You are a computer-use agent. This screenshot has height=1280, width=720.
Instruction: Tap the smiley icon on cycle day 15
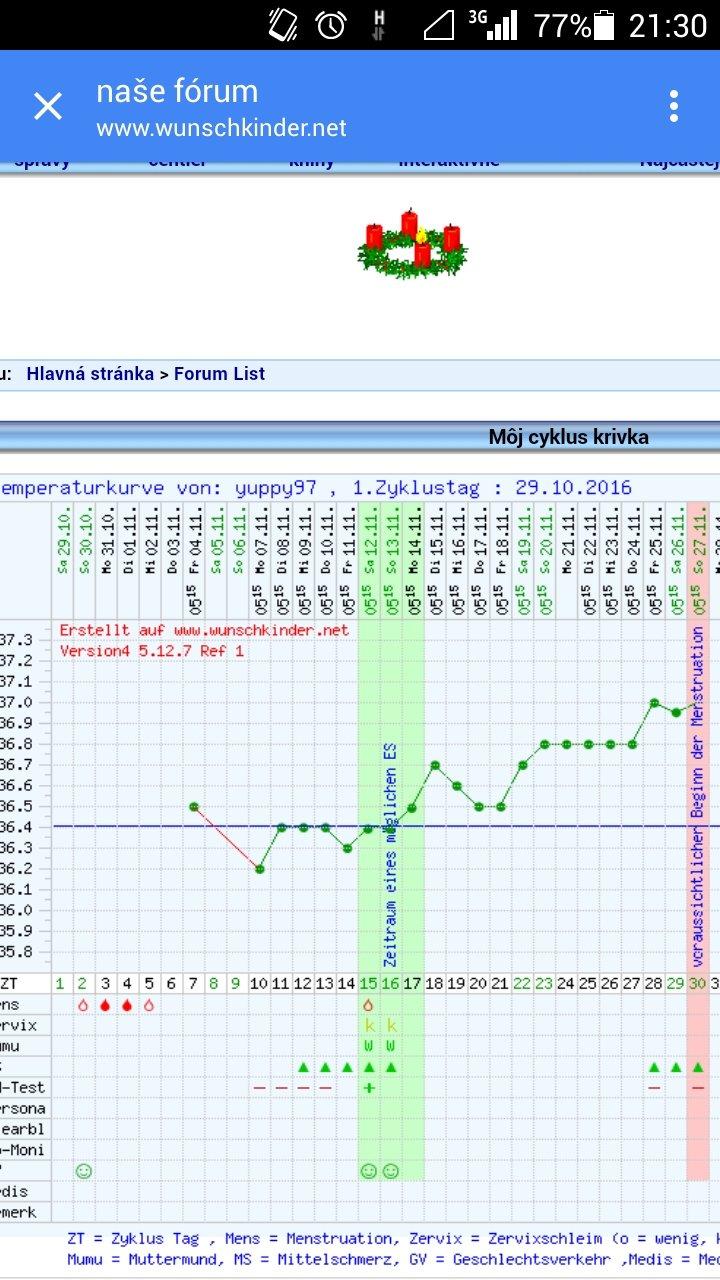368,1171
